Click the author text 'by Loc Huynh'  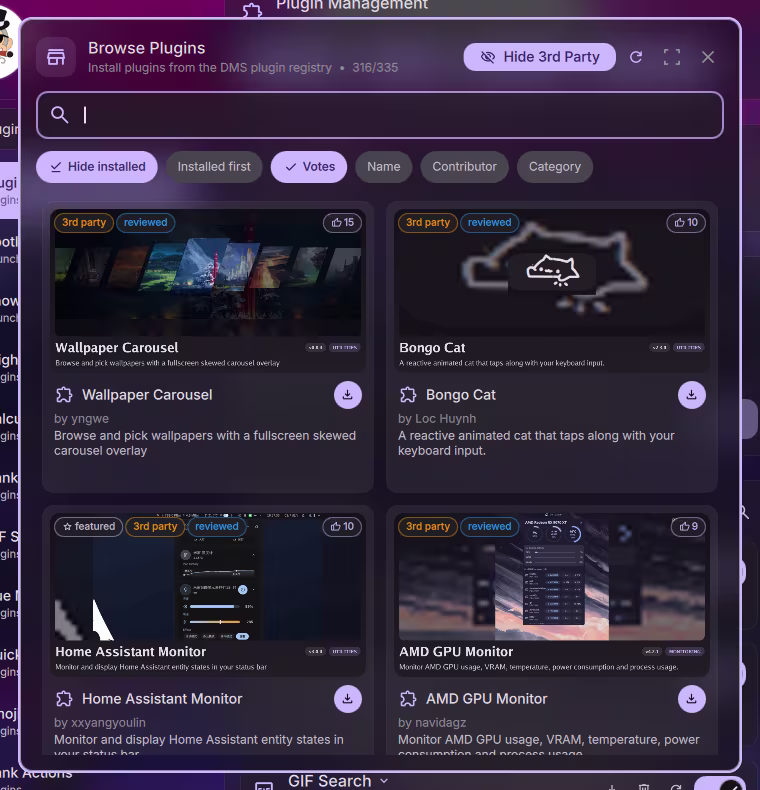[x=437, y=419]
